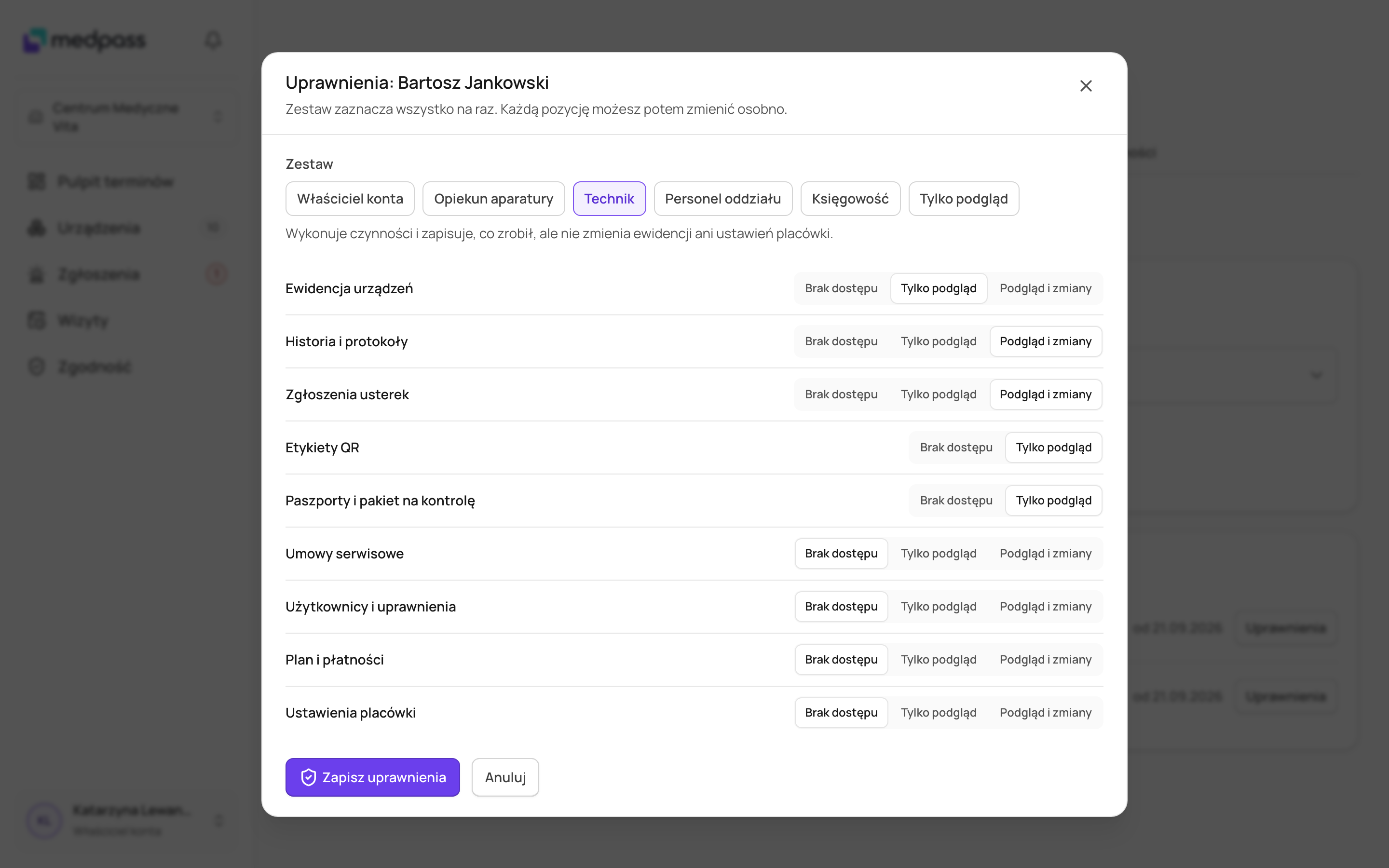Screen dimensions: 1389x868
Task: Close the Uprawnienia dialog with the X icon
Action: coord(1085,86)
